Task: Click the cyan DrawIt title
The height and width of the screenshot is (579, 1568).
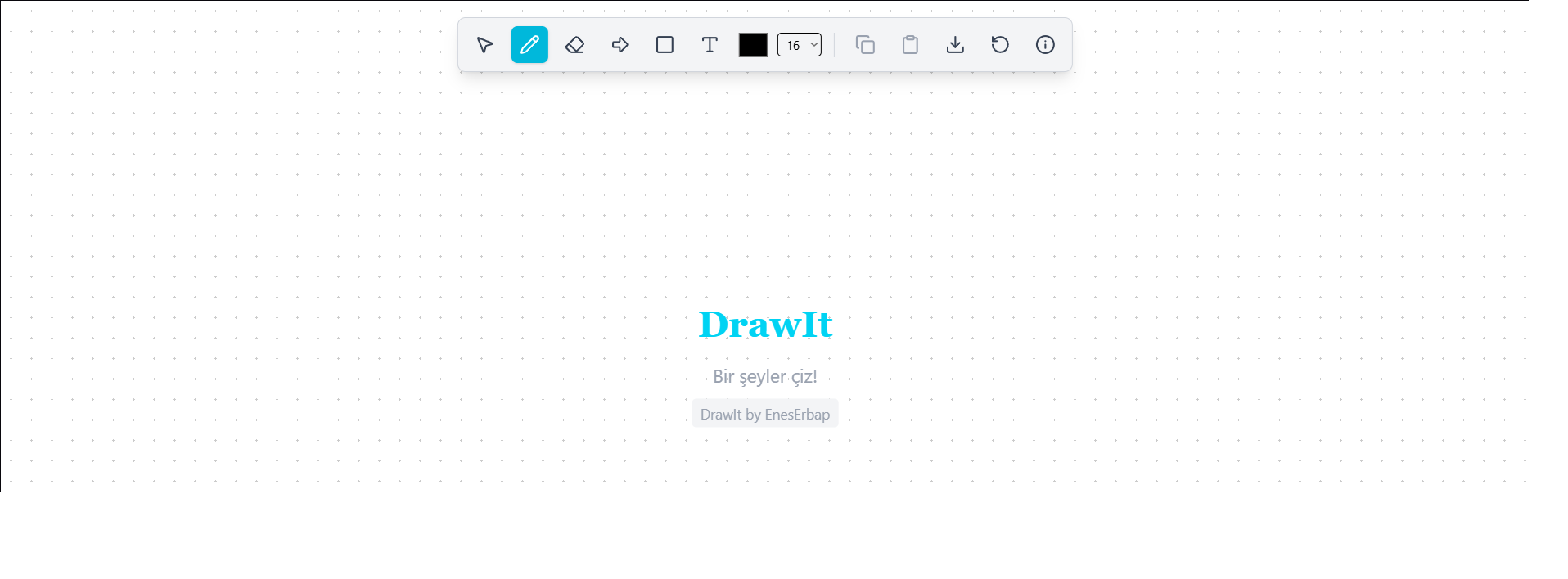Action: [x=765, y=325]
